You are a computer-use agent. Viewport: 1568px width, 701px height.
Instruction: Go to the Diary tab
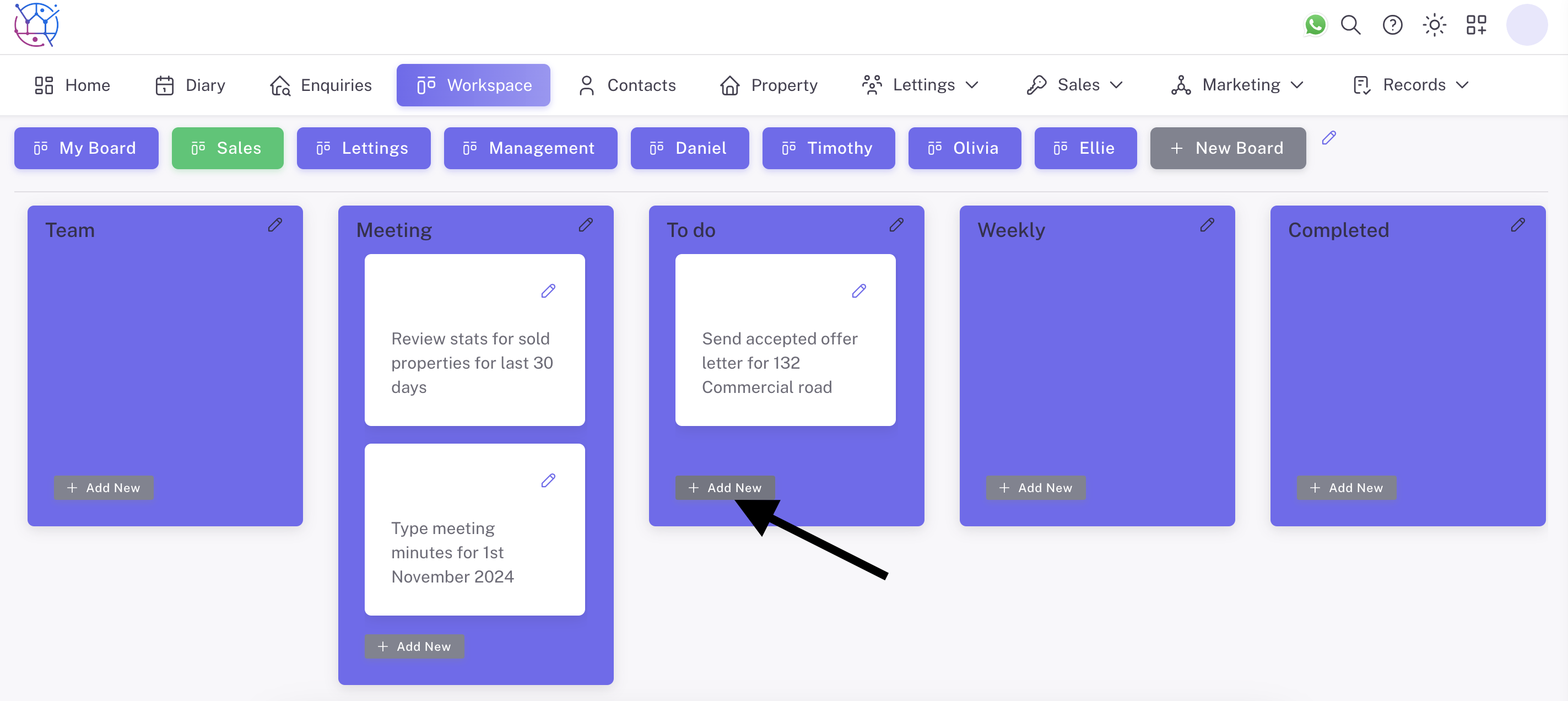(x=190, y=85)
